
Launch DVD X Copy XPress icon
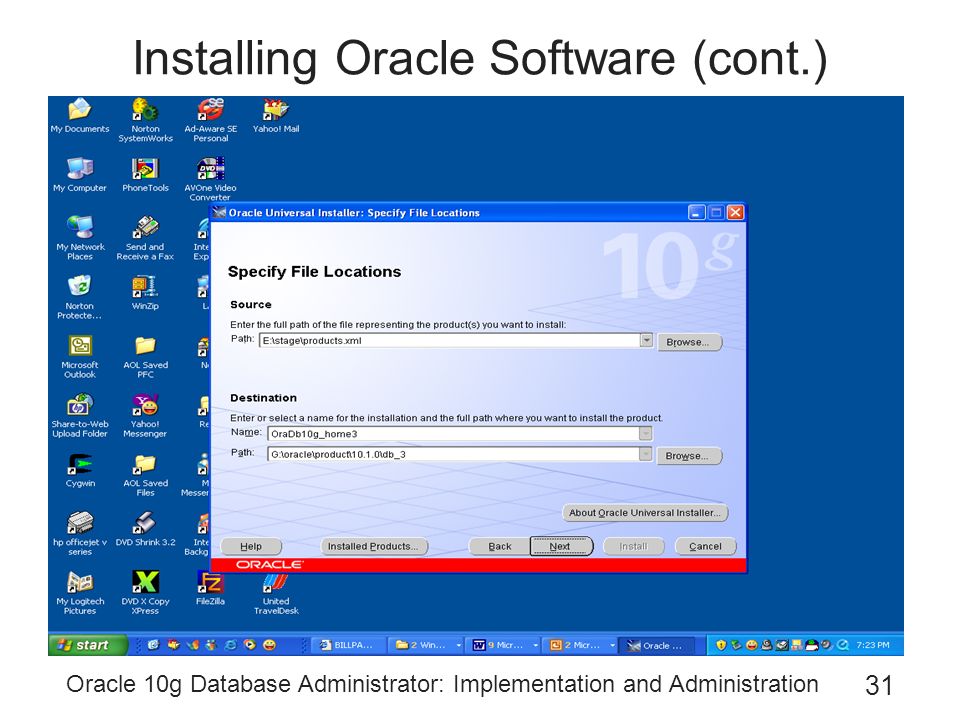pos(145,593)
